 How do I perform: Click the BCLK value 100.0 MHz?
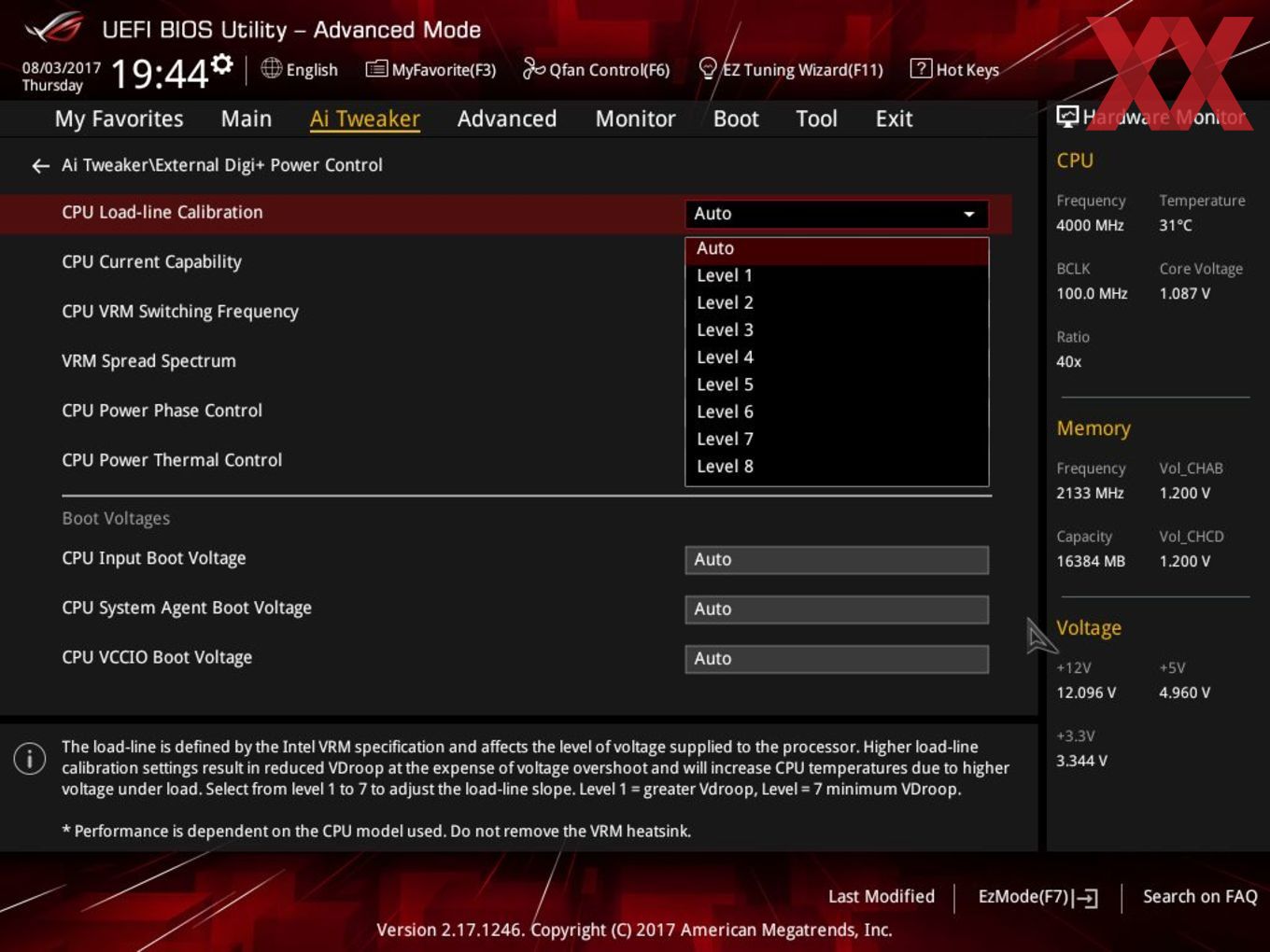[1092, 294]
